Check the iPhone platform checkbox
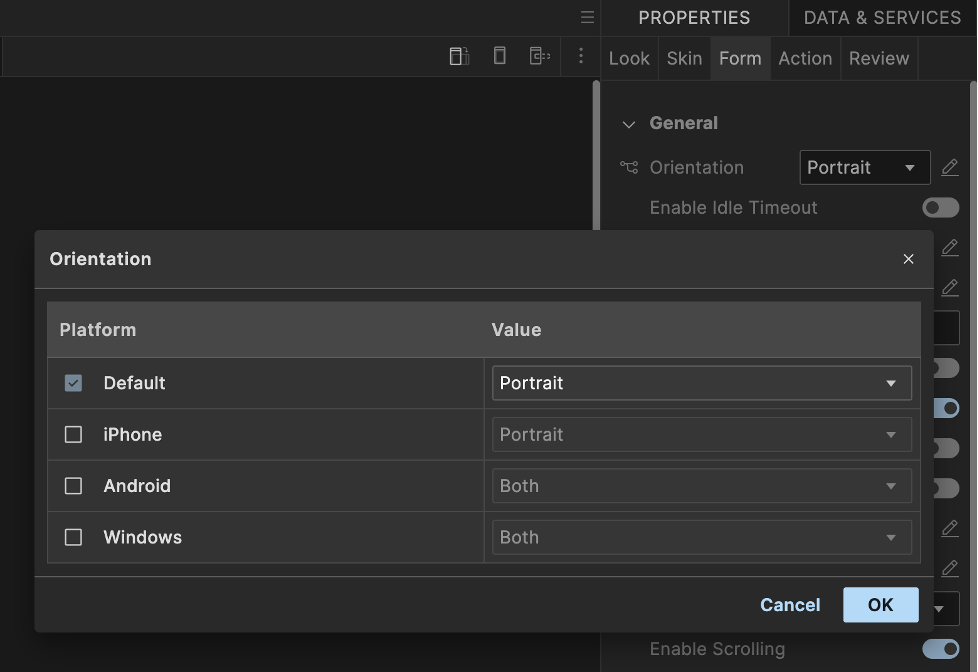The image size is (978, 672). 73,435
